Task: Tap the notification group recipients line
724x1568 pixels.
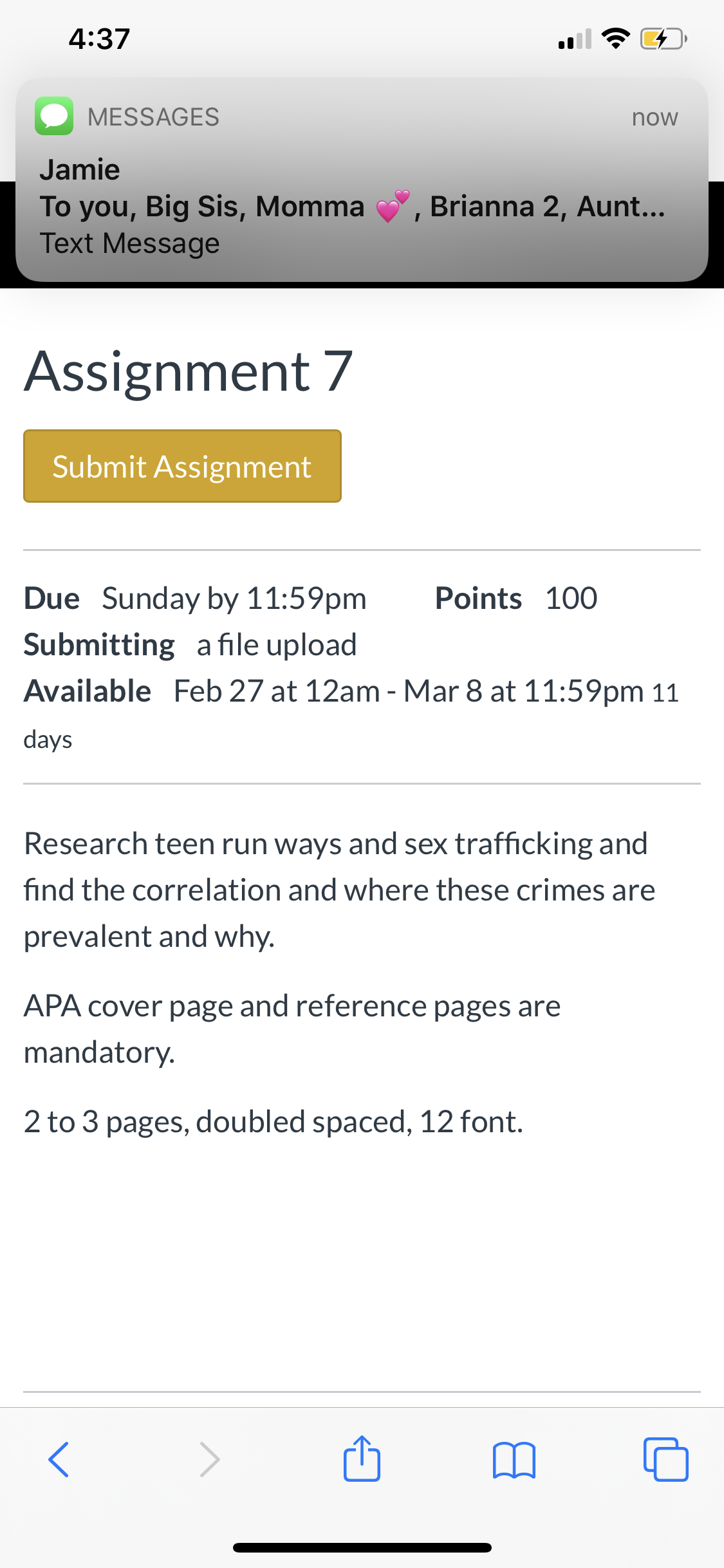Action: click(x=352, y=207)
